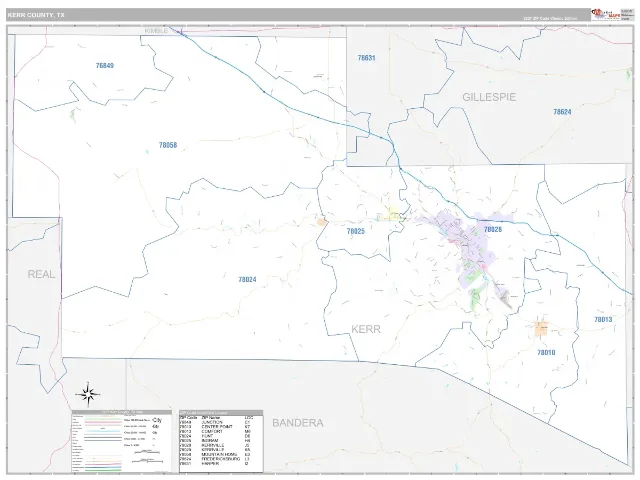Select ZIP code label 78028
Image resolution: width=640 pixels, height=480 pixels.
(493, 229)
